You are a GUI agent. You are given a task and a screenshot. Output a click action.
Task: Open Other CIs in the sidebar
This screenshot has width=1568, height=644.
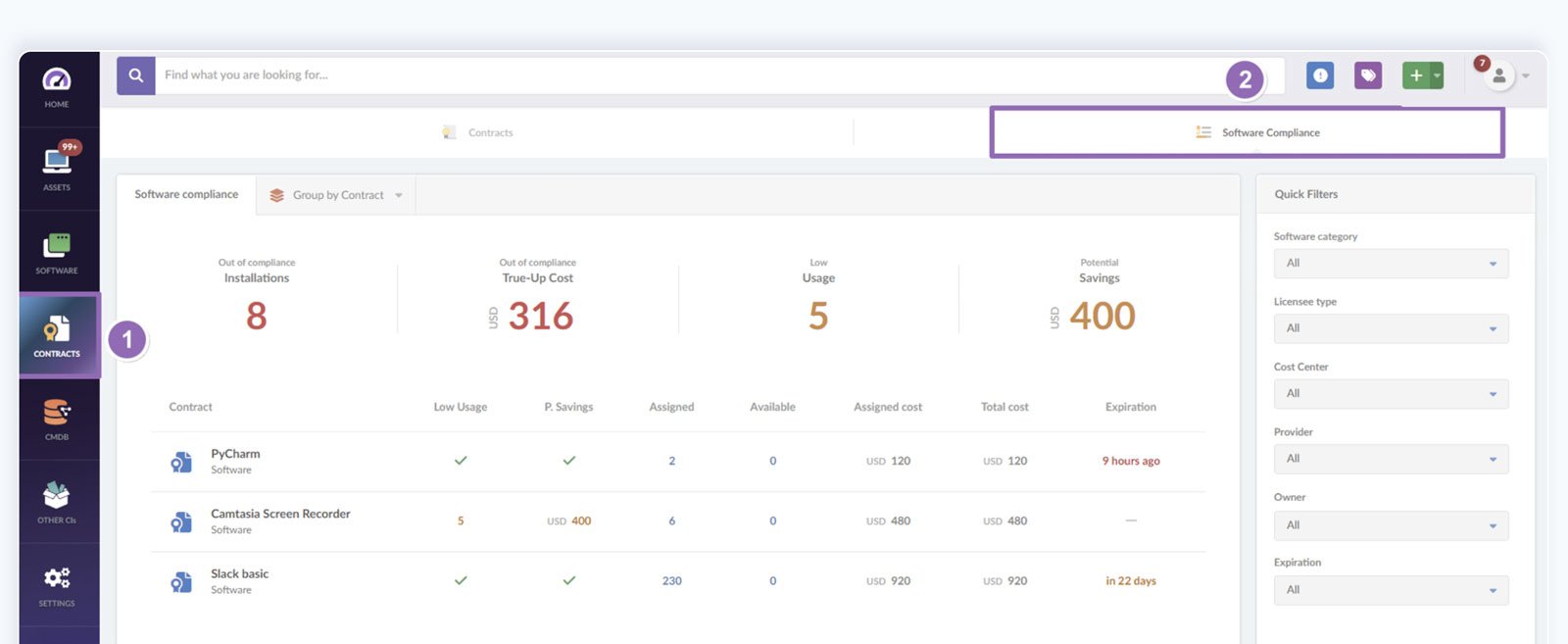pos(57,502)
